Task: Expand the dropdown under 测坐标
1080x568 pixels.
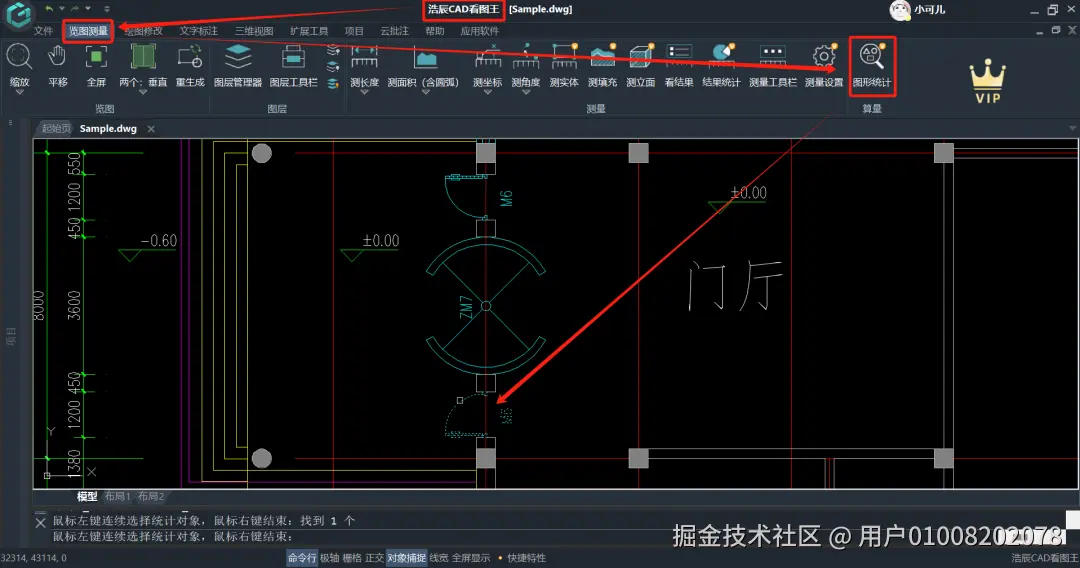Action: (x=488, y=92)
